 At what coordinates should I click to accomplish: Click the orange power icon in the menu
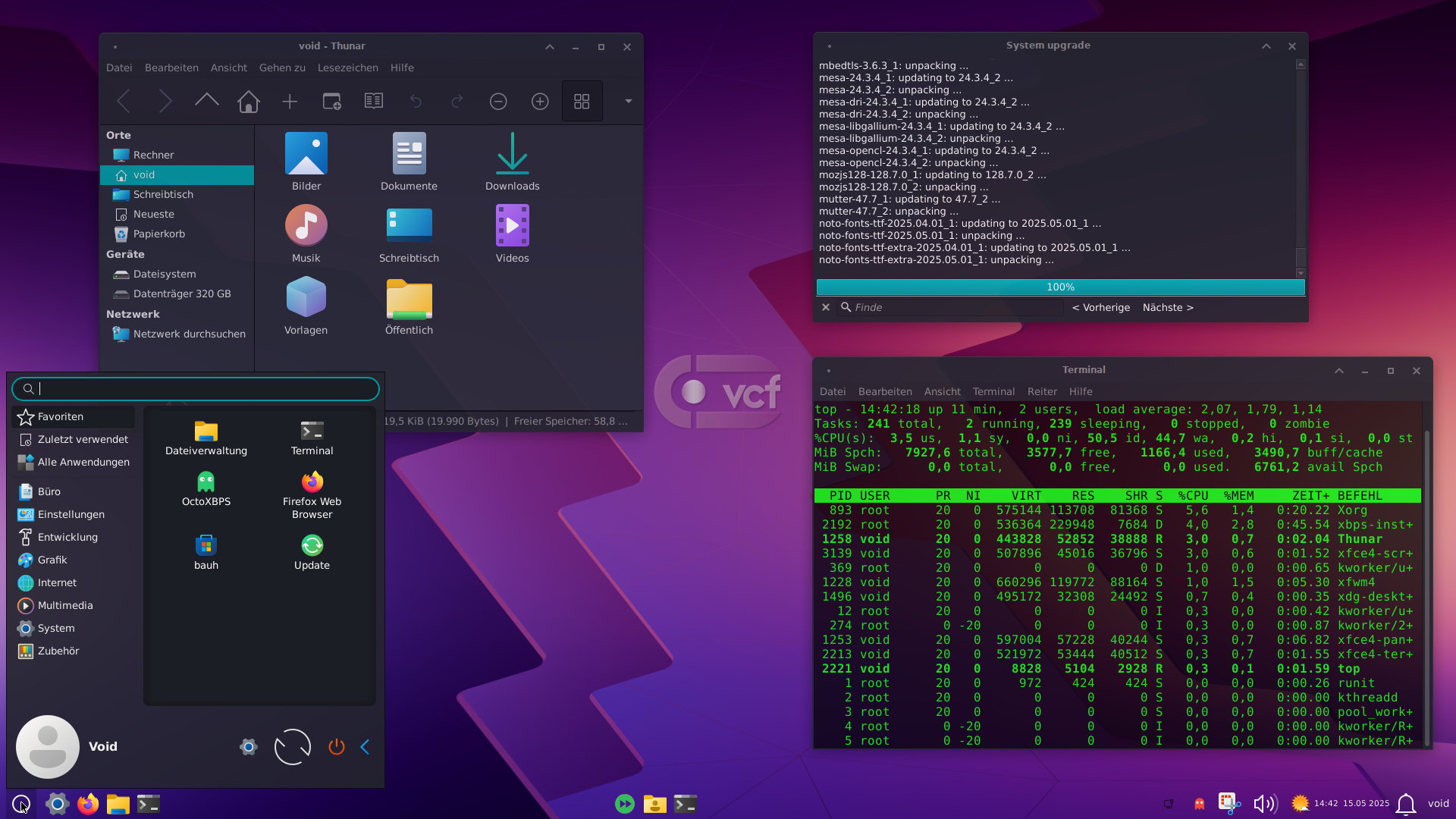coord(337,747)
